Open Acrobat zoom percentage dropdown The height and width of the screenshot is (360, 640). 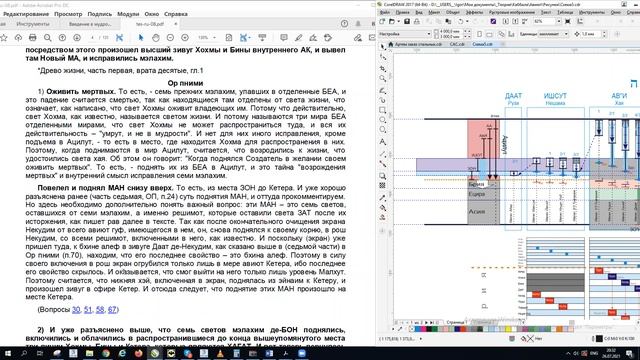tap(214, 38)
